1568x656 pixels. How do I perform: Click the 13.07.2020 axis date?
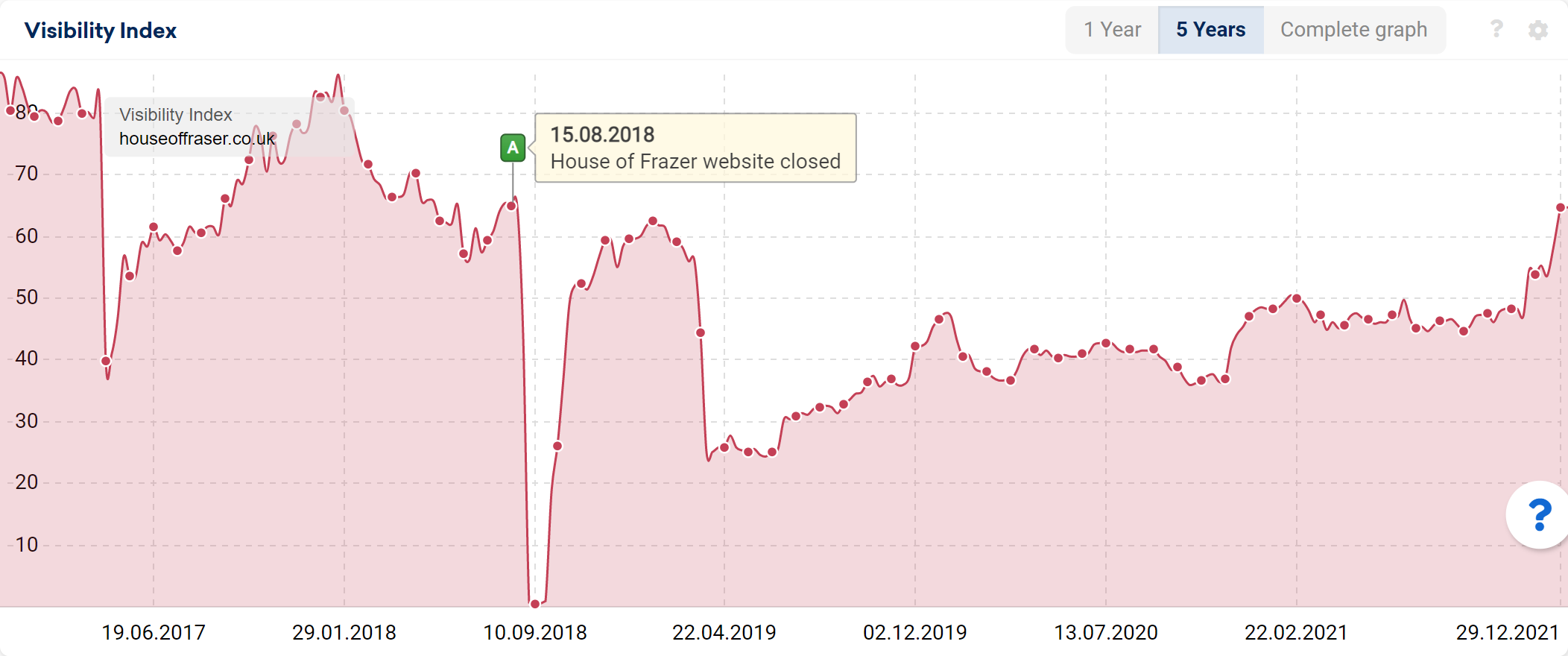(x=1106, y=633)
